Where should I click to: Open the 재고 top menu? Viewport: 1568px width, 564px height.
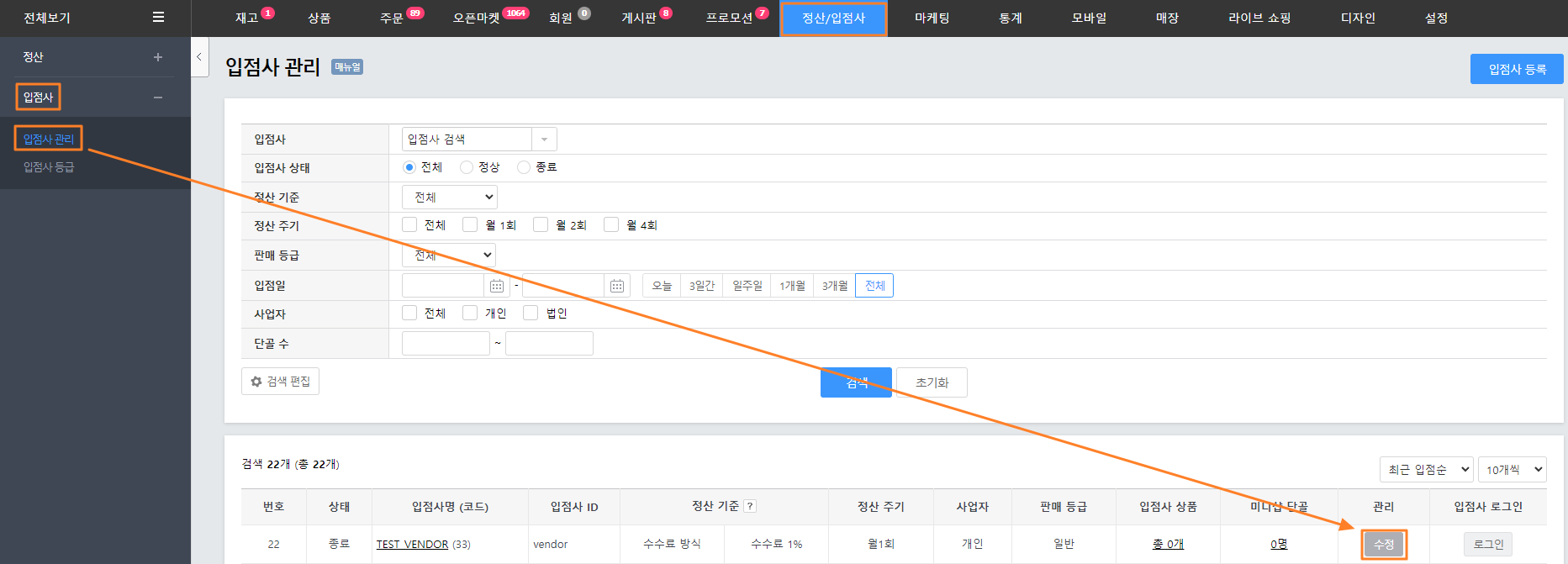point(246,18)
